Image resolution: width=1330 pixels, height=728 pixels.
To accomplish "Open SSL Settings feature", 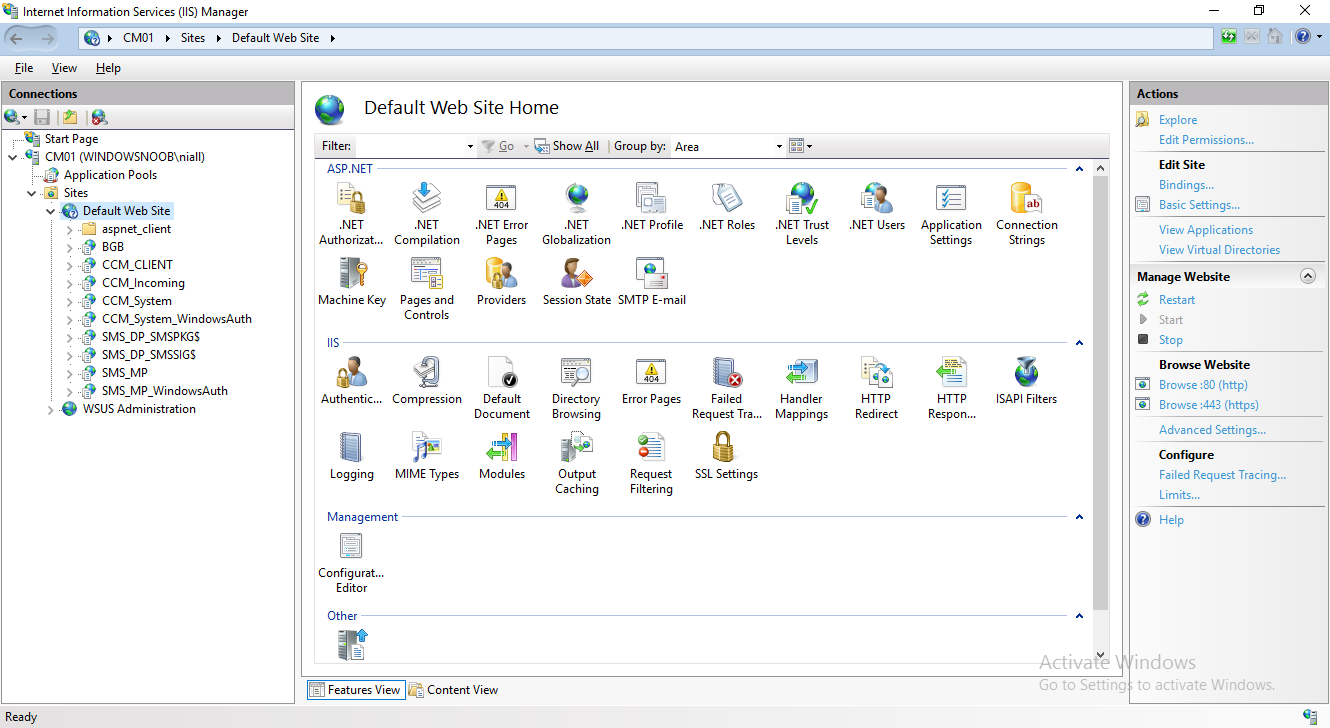I will [x=727, y=456].
